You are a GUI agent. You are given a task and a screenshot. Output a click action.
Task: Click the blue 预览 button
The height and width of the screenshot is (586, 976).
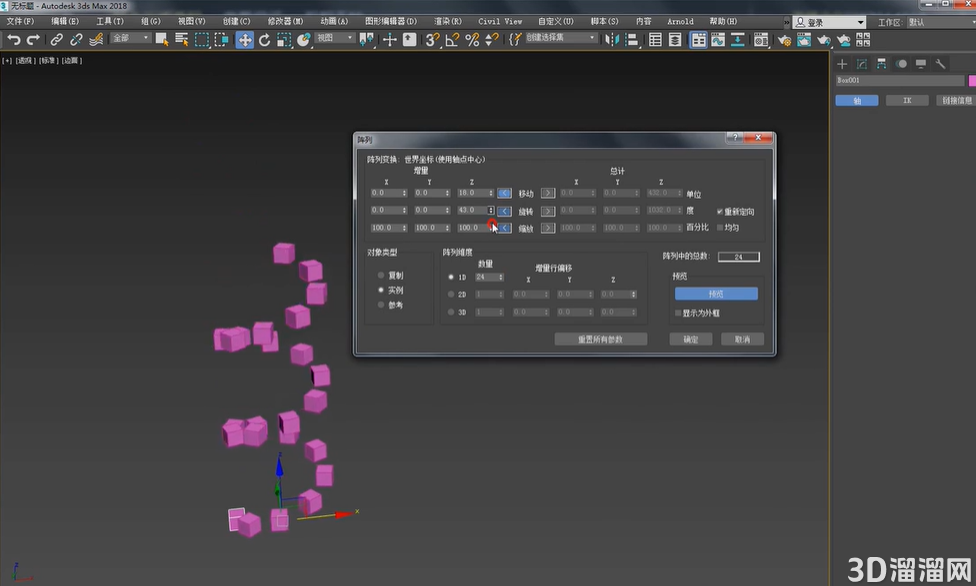[716, 294]
